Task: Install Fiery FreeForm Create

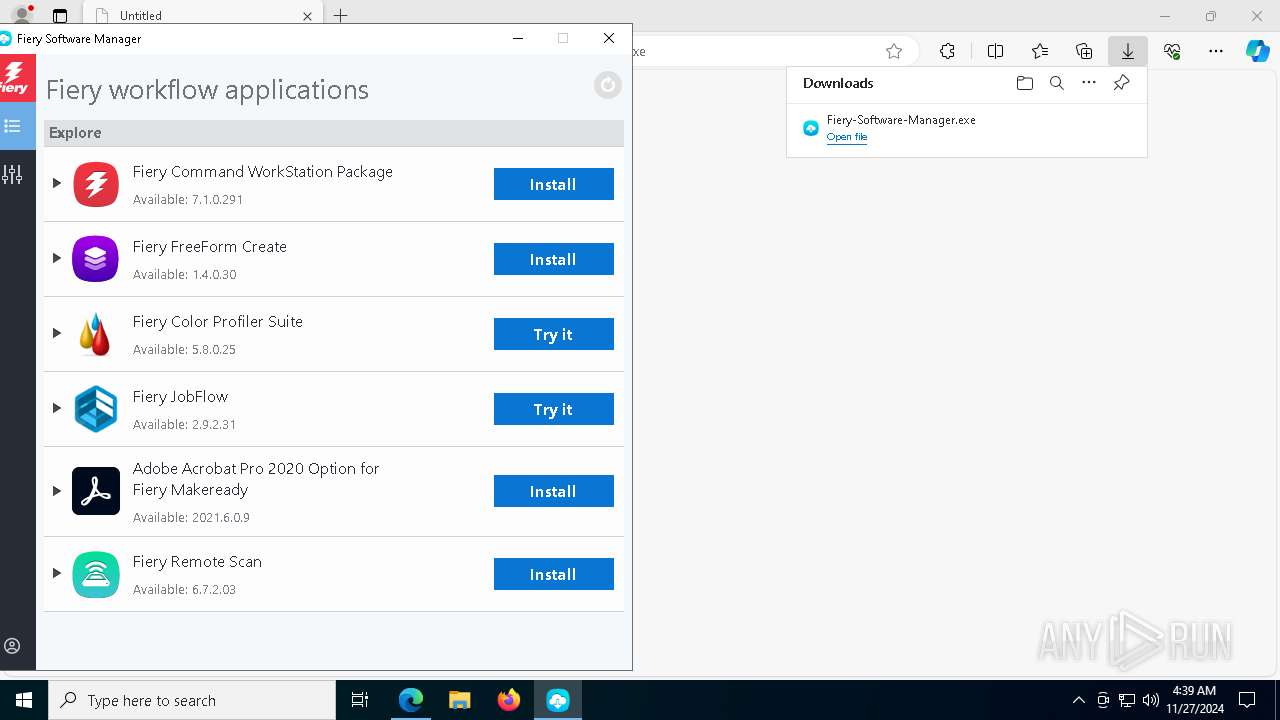Action: (x=553, y=259)
